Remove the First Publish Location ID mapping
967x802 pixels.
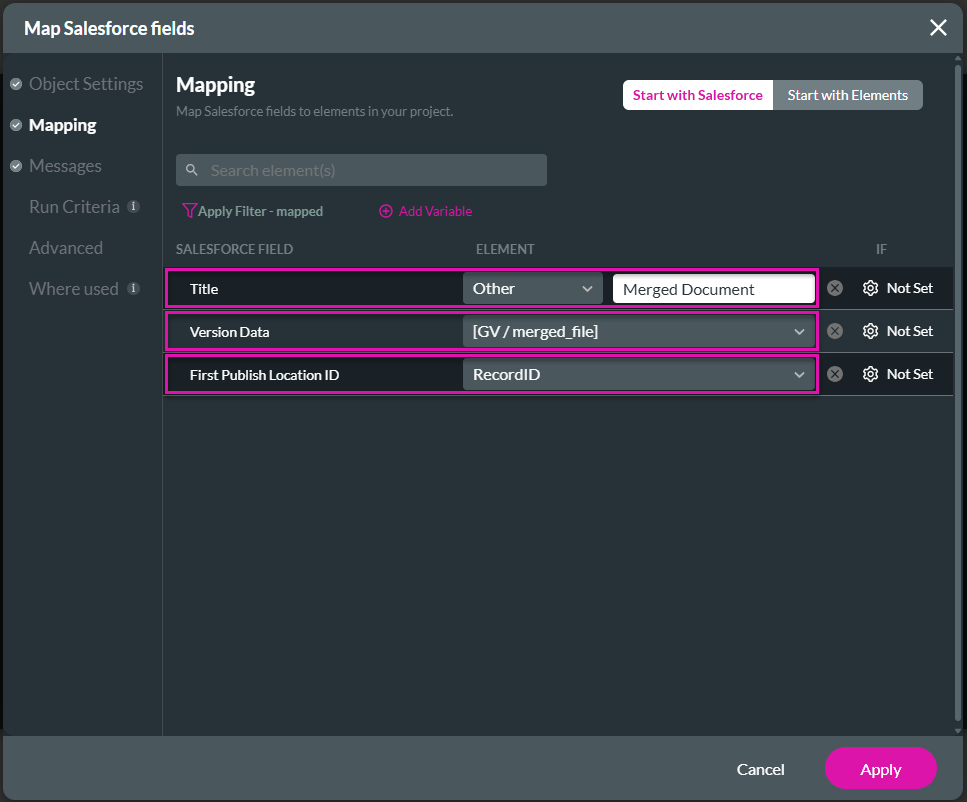(x=835, y=374)
